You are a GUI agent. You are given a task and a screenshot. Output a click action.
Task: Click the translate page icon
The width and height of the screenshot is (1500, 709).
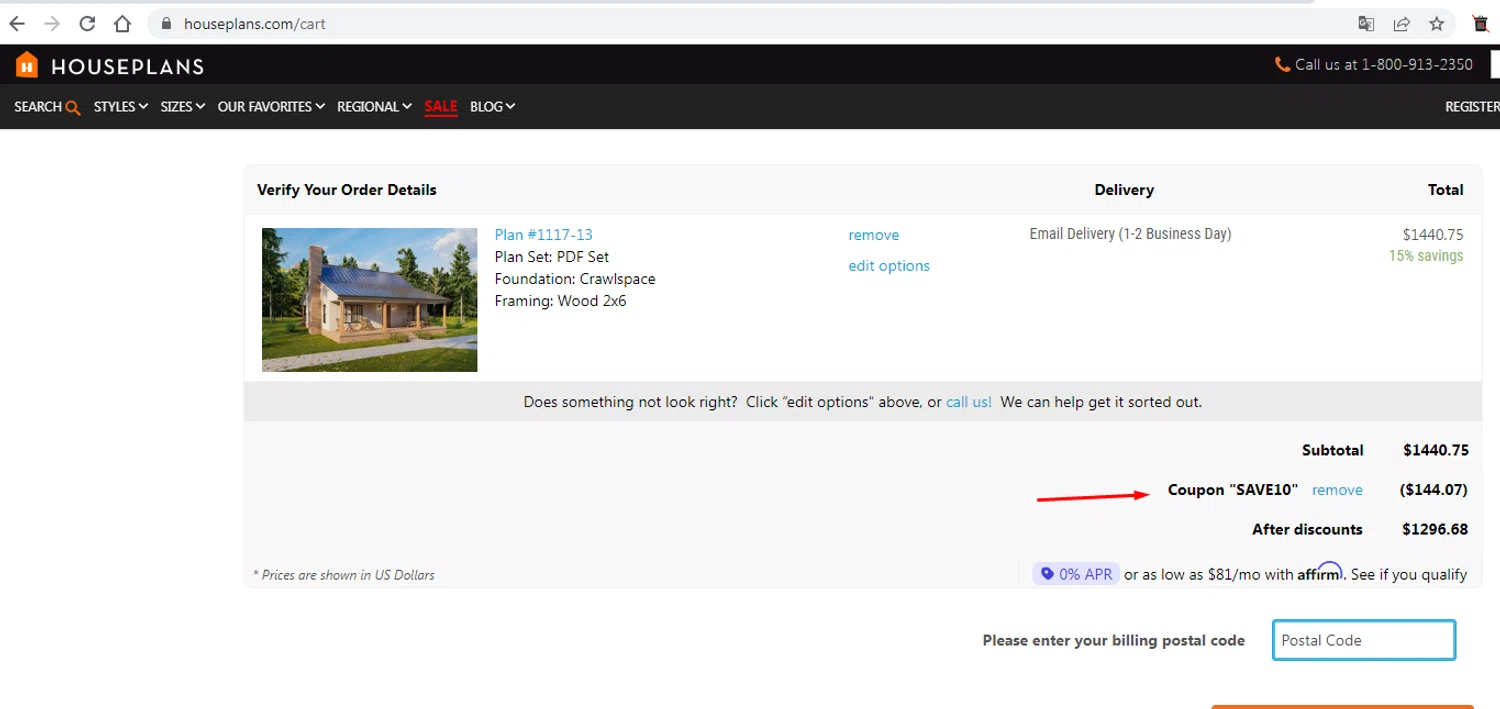pos(1366,24)
